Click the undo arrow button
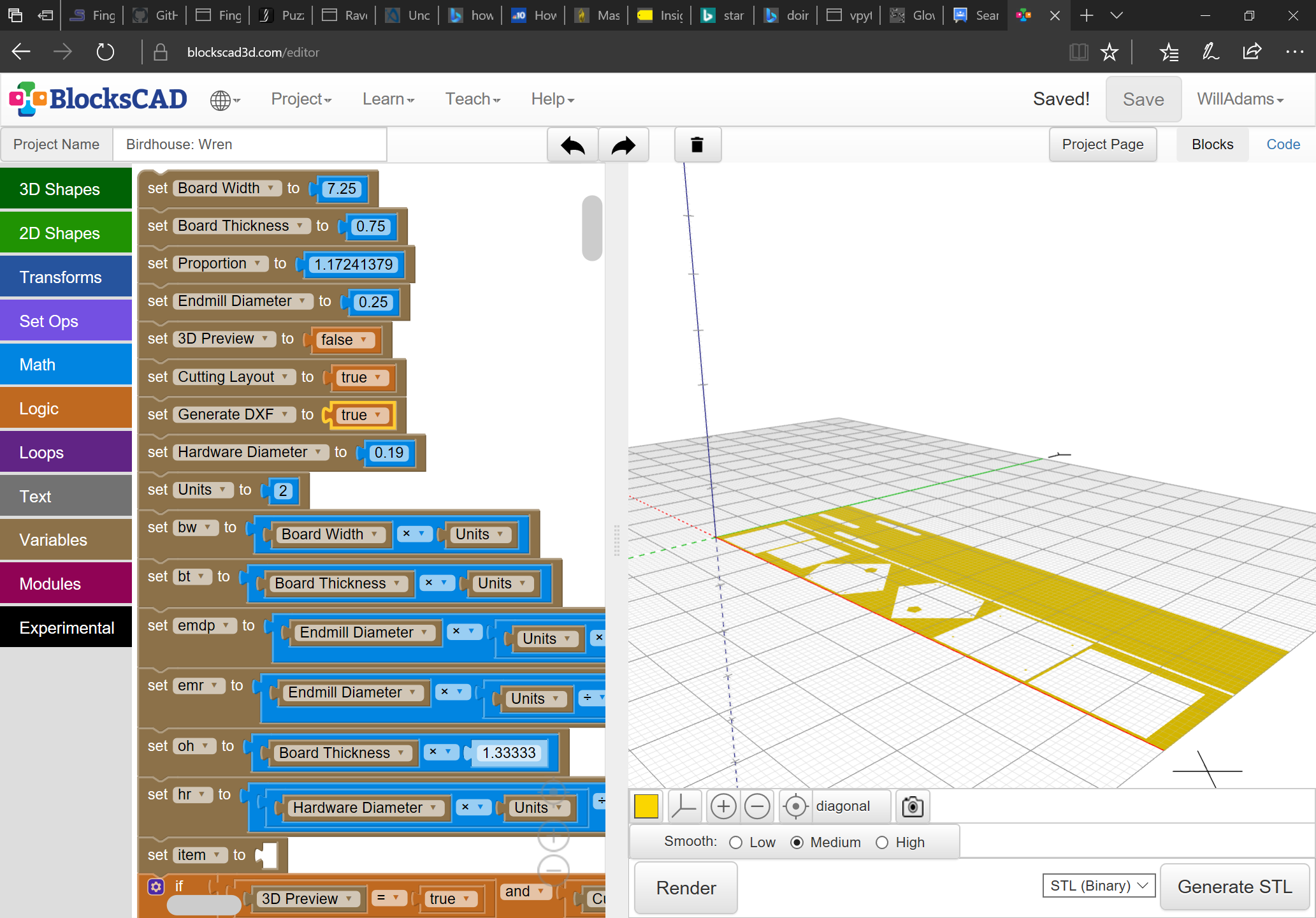Image resolution: width=1316 pixels, height=918 pixels. pyautogui.click(x=572, y=145)
